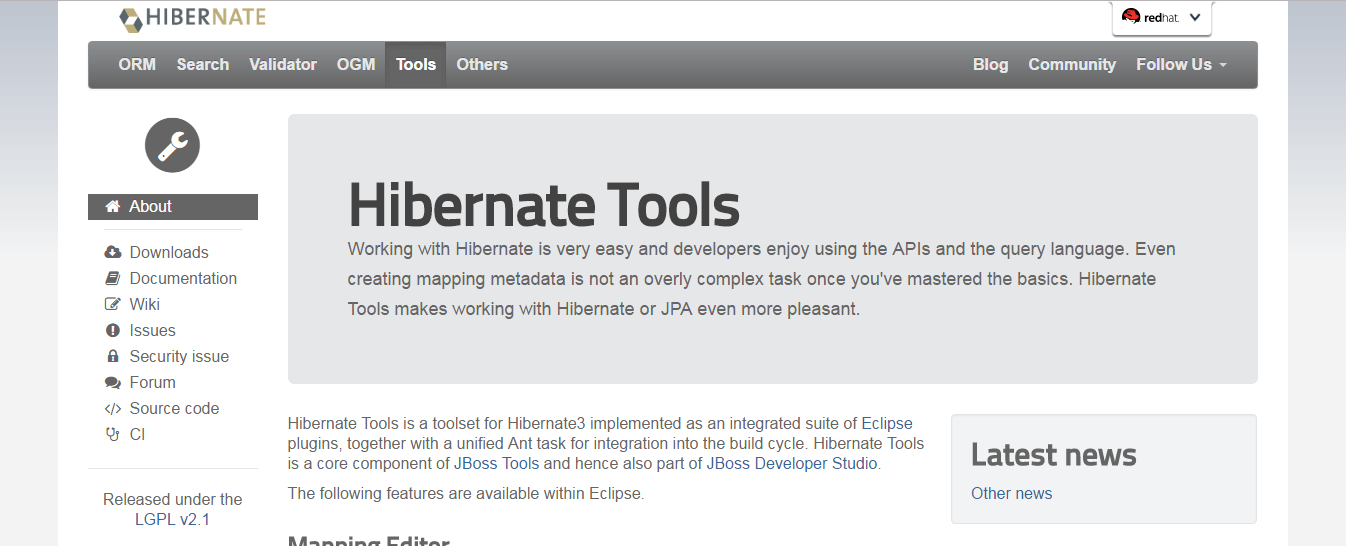Select About in the sidebar

click(x=173, y=207)
